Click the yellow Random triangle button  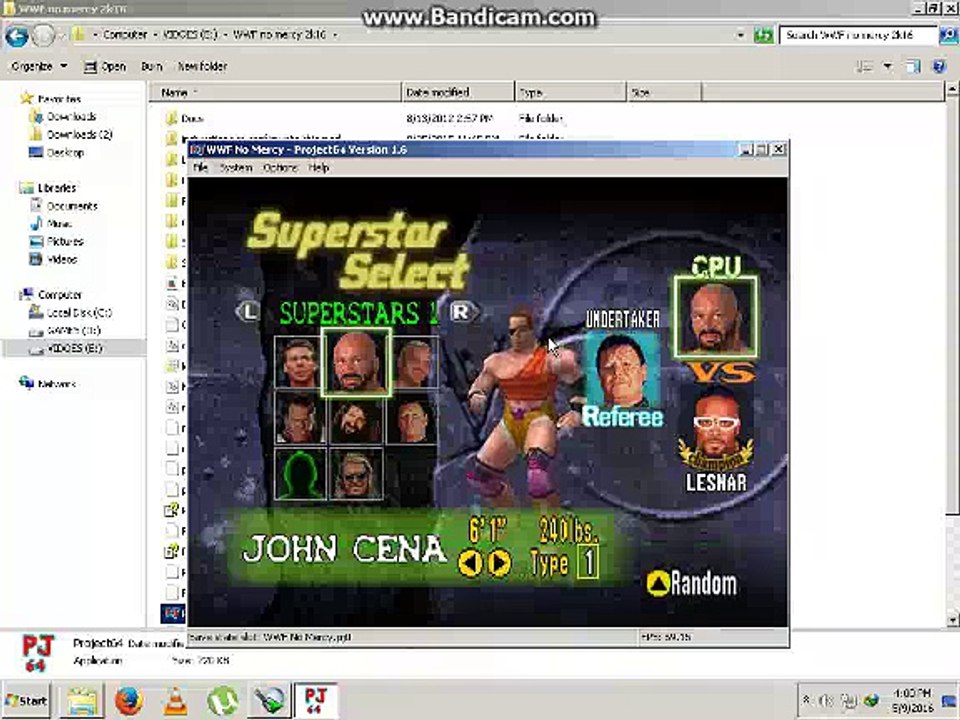pos(658,583)
